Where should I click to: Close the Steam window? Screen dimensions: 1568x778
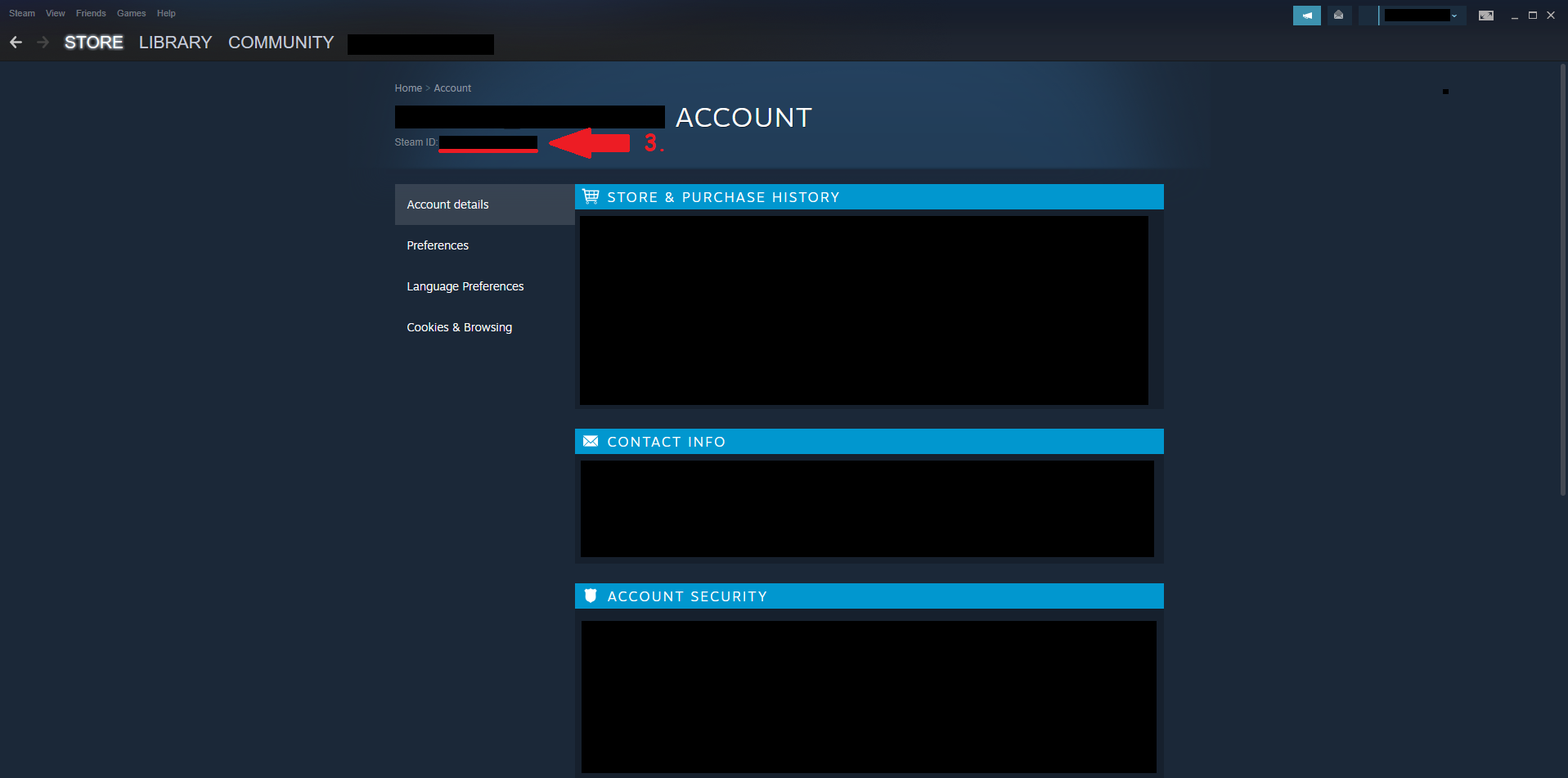1551,16
